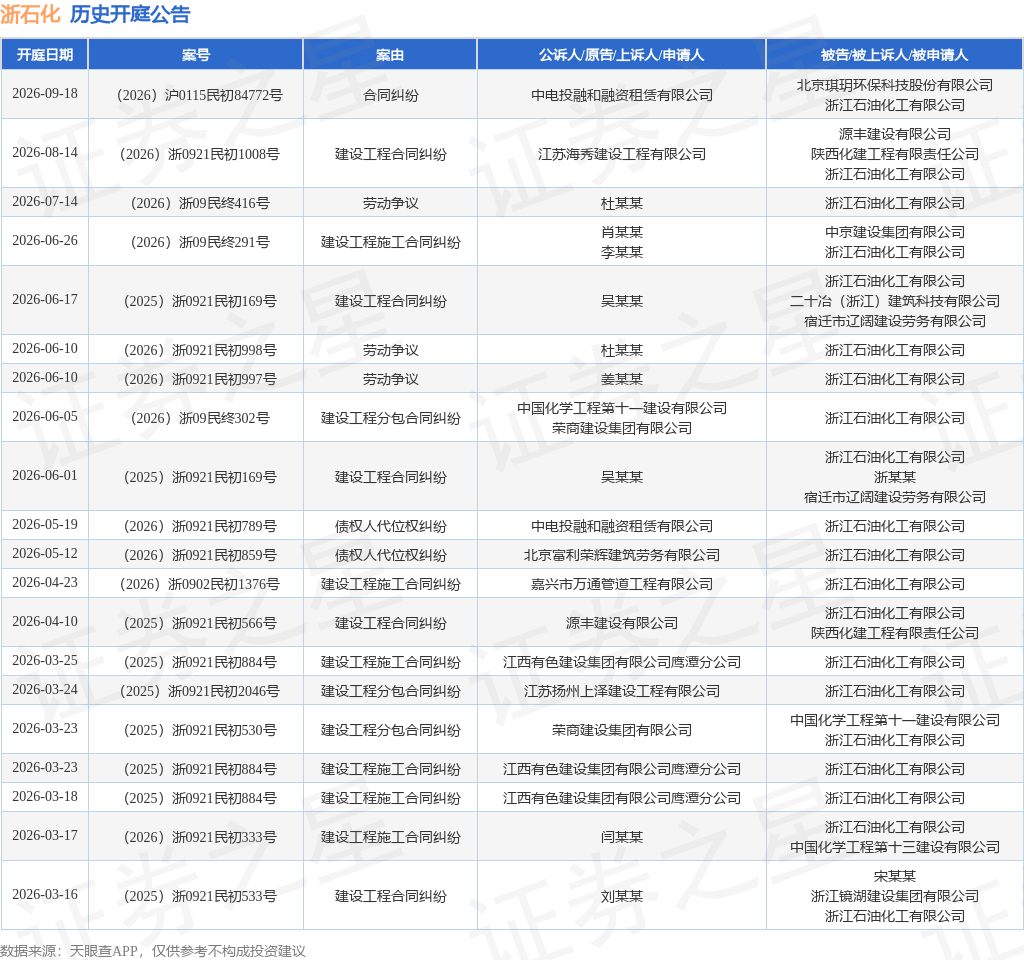
Task: Click the 历史开庭公告 heading
Action: point(130,14)
